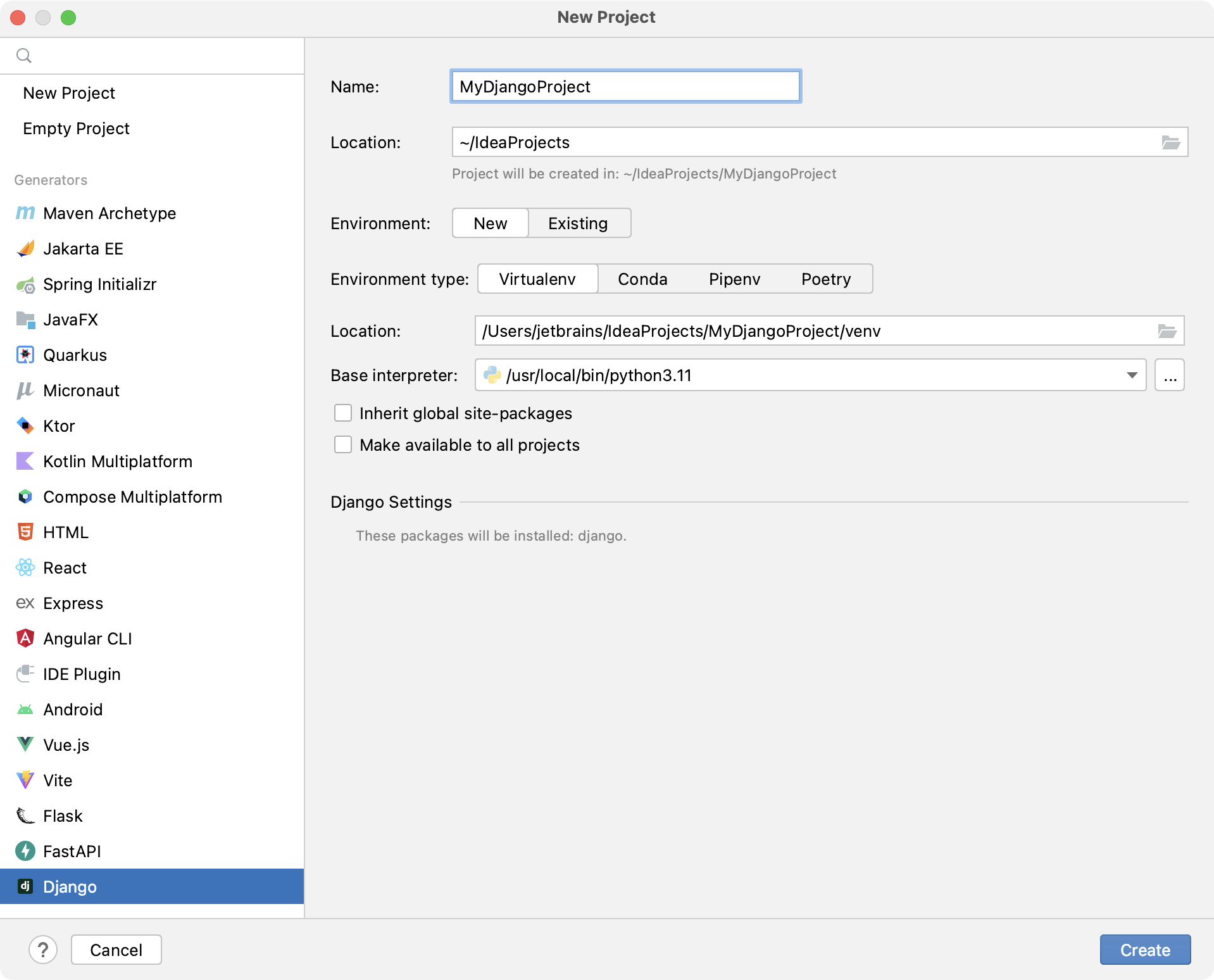Choose the Vite generator icon

click(25, 781)
